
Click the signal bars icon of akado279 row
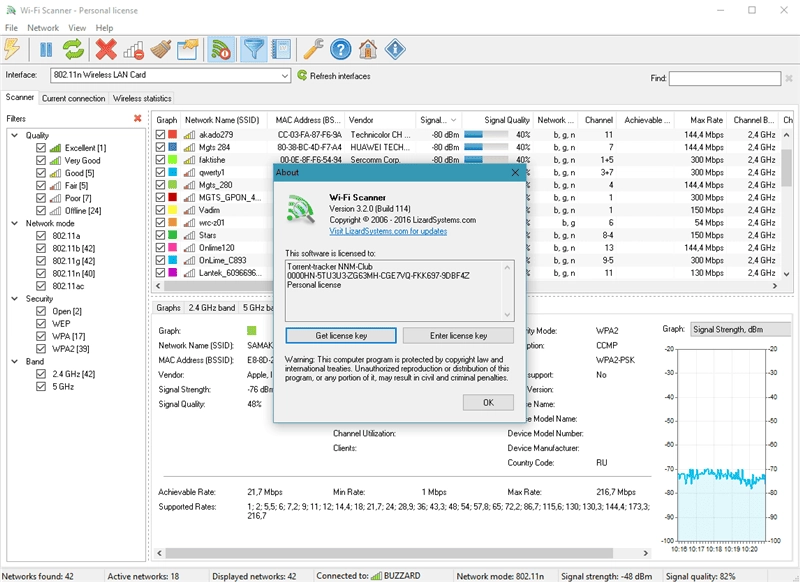189,135
